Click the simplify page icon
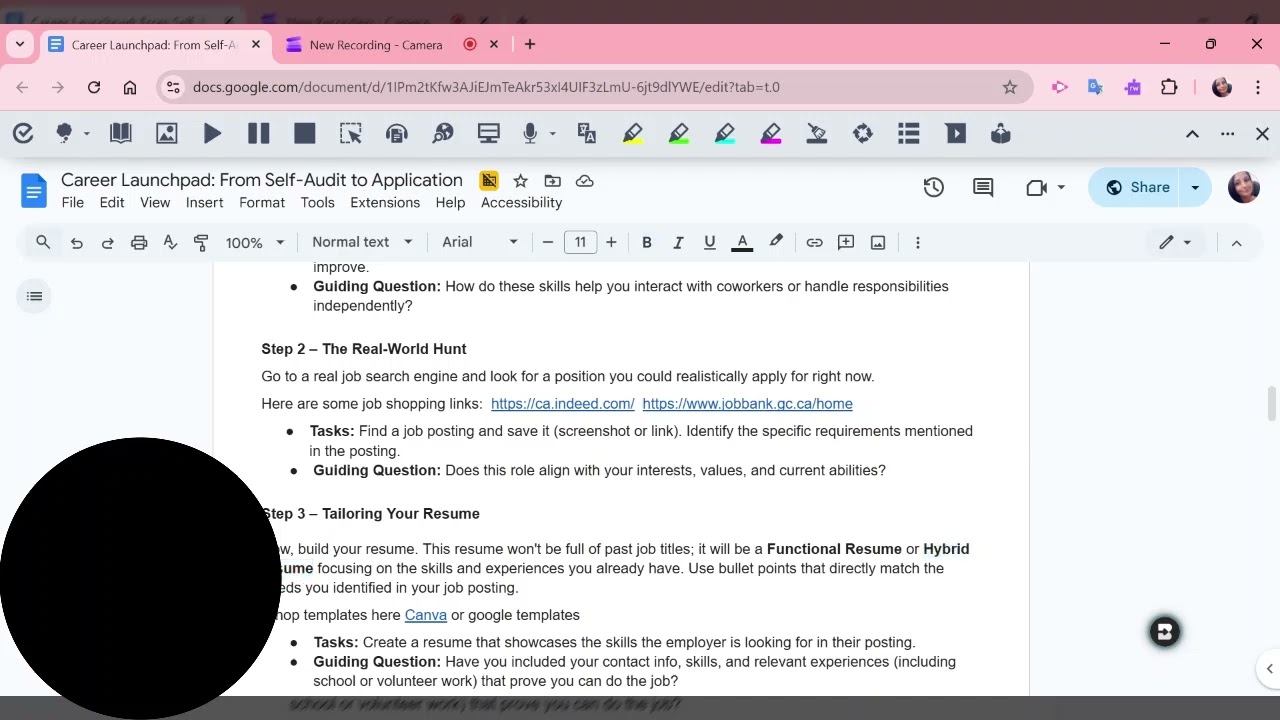1280x720 pixels. click(956, 133)
